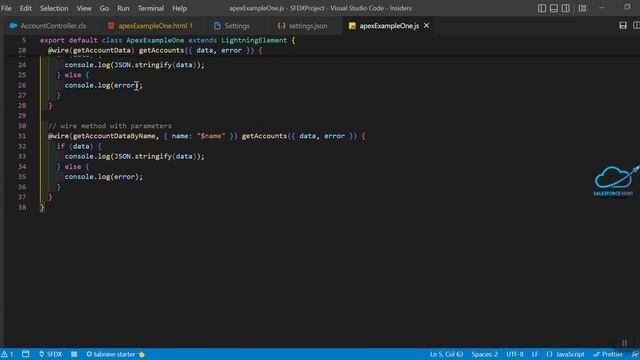Click 'console.log(JSON.stringify(data));' on line 33
Screen dimensions: 640x360
pos(135,156)
